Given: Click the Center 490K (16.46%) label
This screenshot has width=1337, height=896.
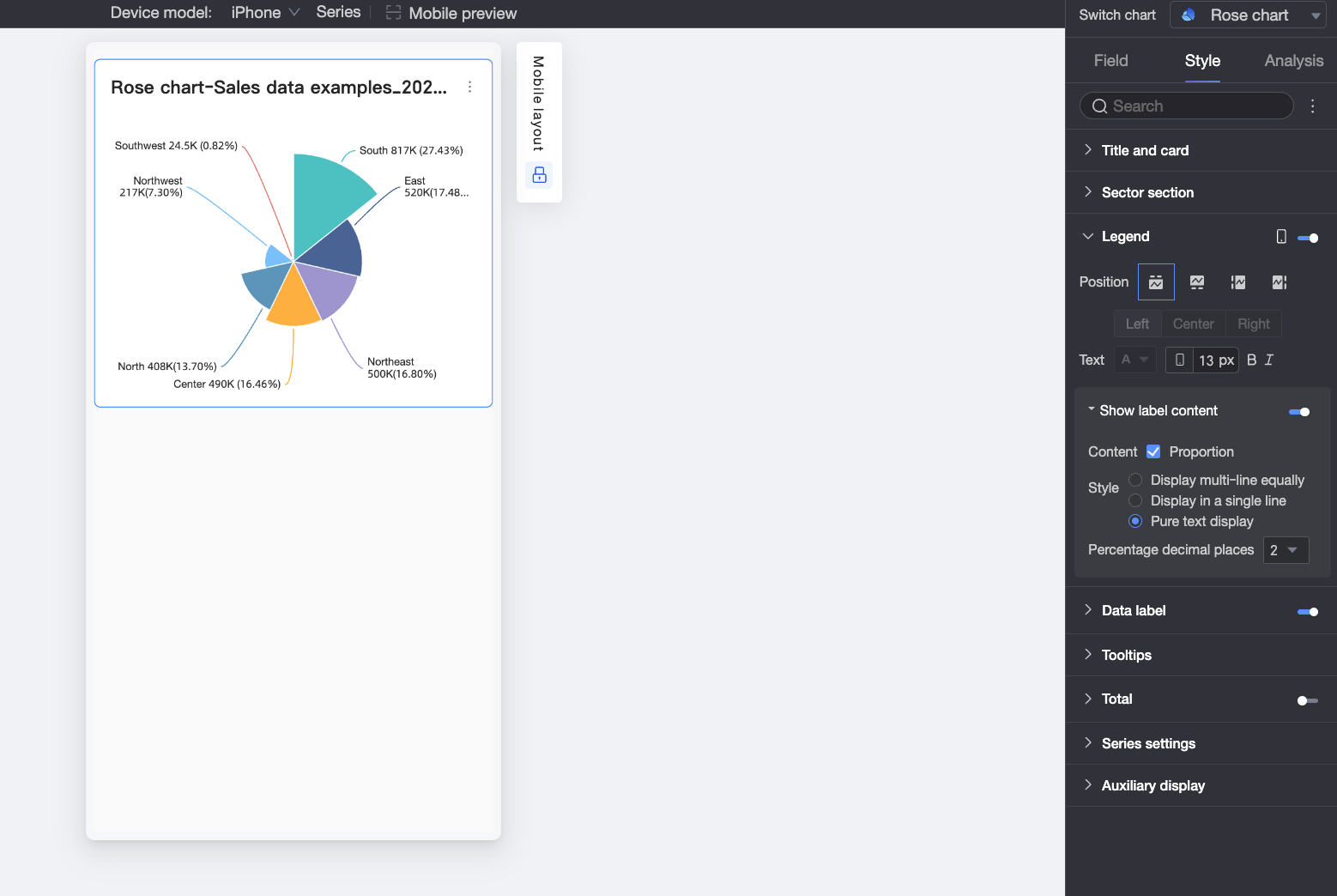Looking at the screenshot, I should click(227, 384).
